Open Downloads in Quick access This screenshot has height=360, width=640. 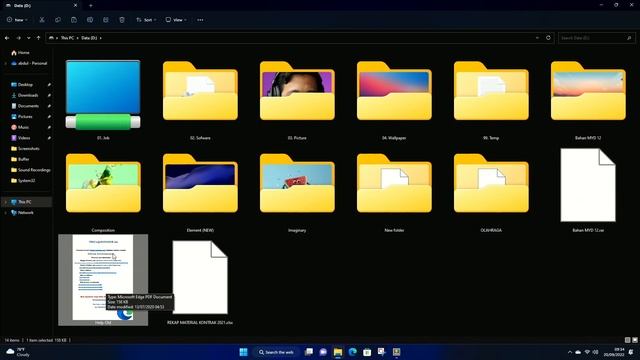[28, 95]
